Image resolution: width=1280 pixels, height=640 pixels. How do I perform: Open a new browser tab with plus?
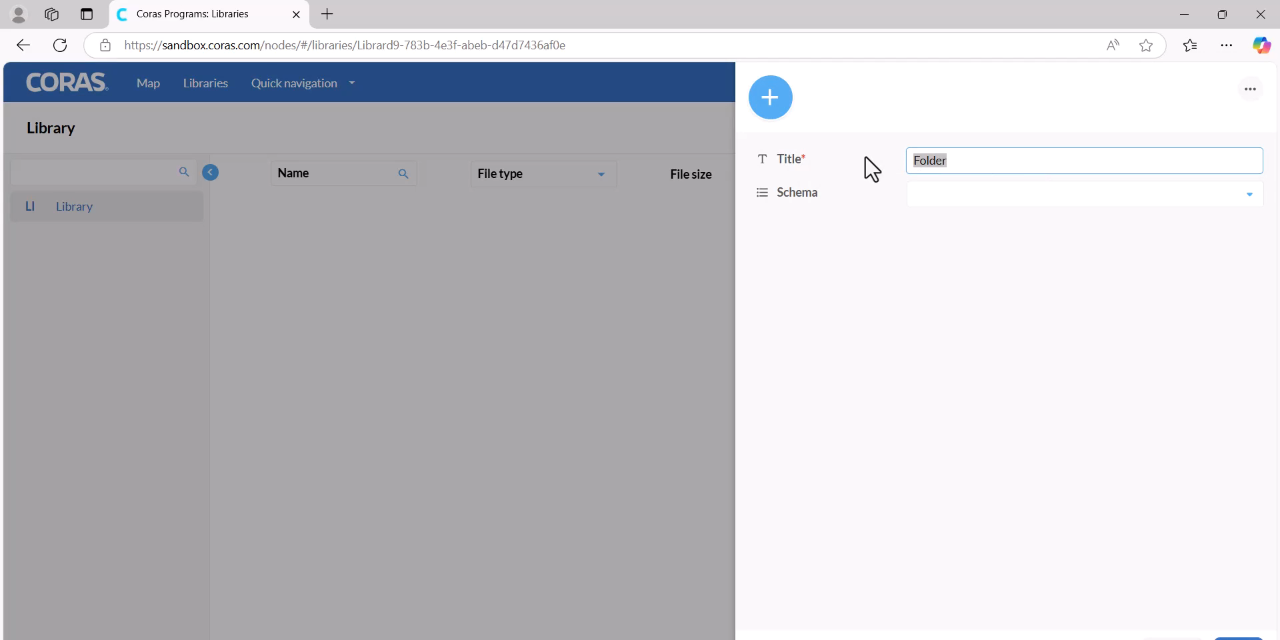(x=327, y=14)
